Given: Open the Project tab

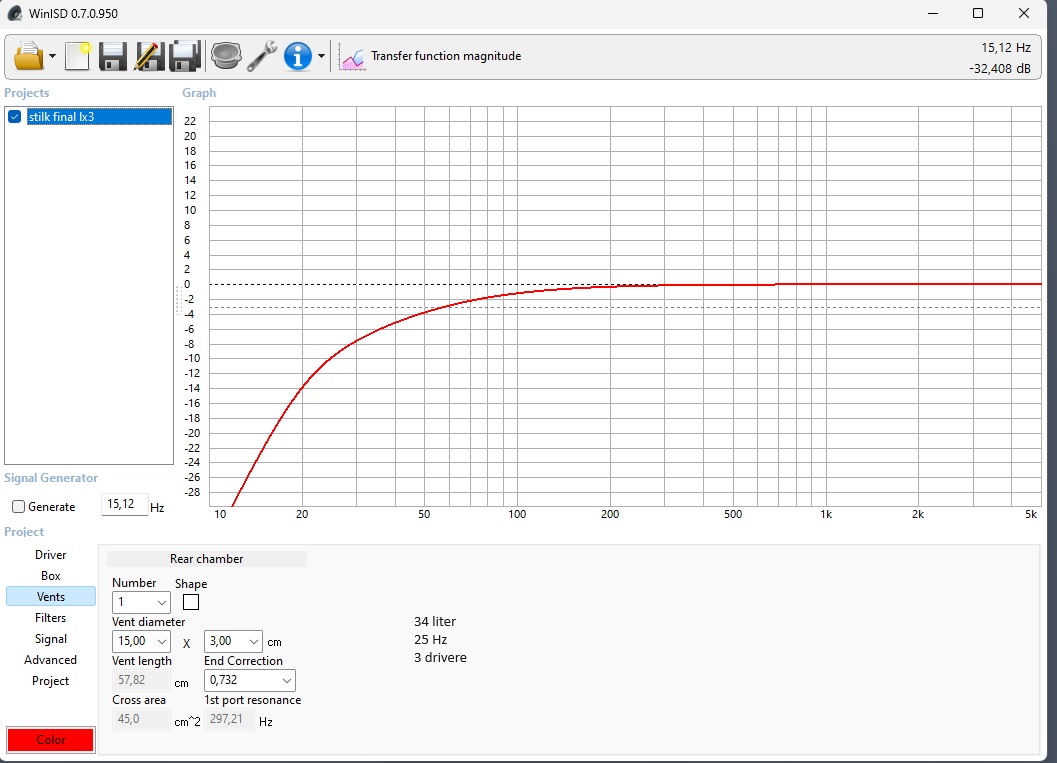Looking at the screenshot, I should point(51,681).
